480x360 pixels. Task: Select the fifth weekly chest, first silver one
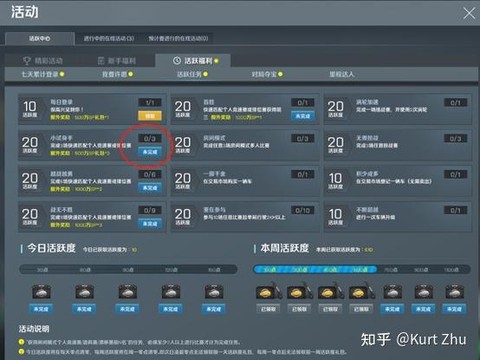tap(392, 292)
